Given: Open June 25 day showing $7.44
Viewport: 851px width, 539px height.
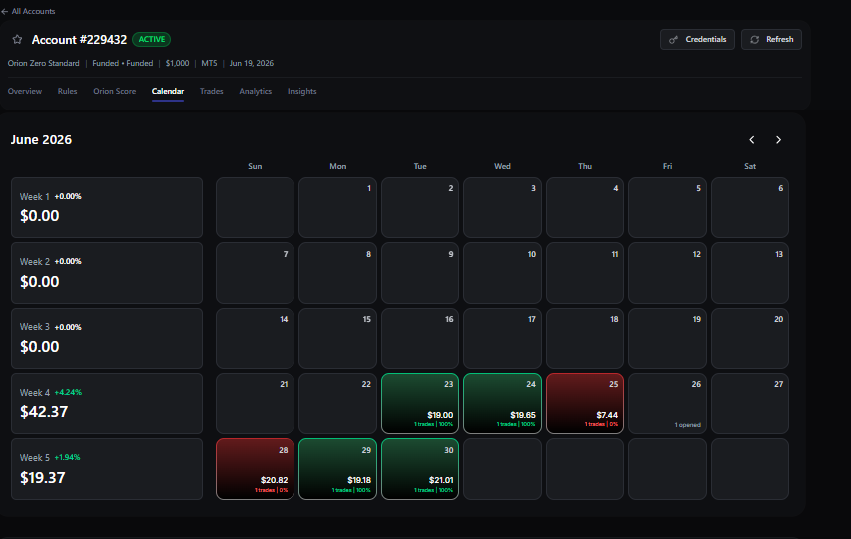Looking at the screenshot, I should click(x=585, y=403).
